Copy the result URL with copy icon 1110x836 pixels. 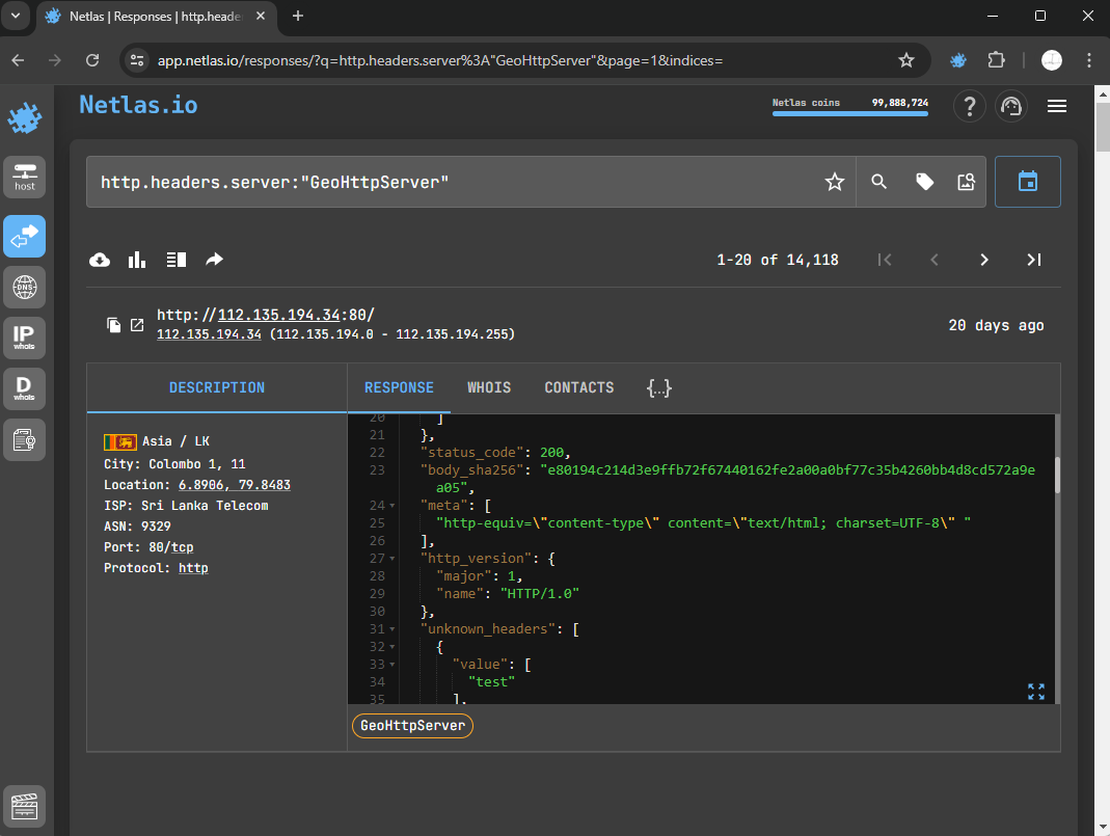pos(114,325)
